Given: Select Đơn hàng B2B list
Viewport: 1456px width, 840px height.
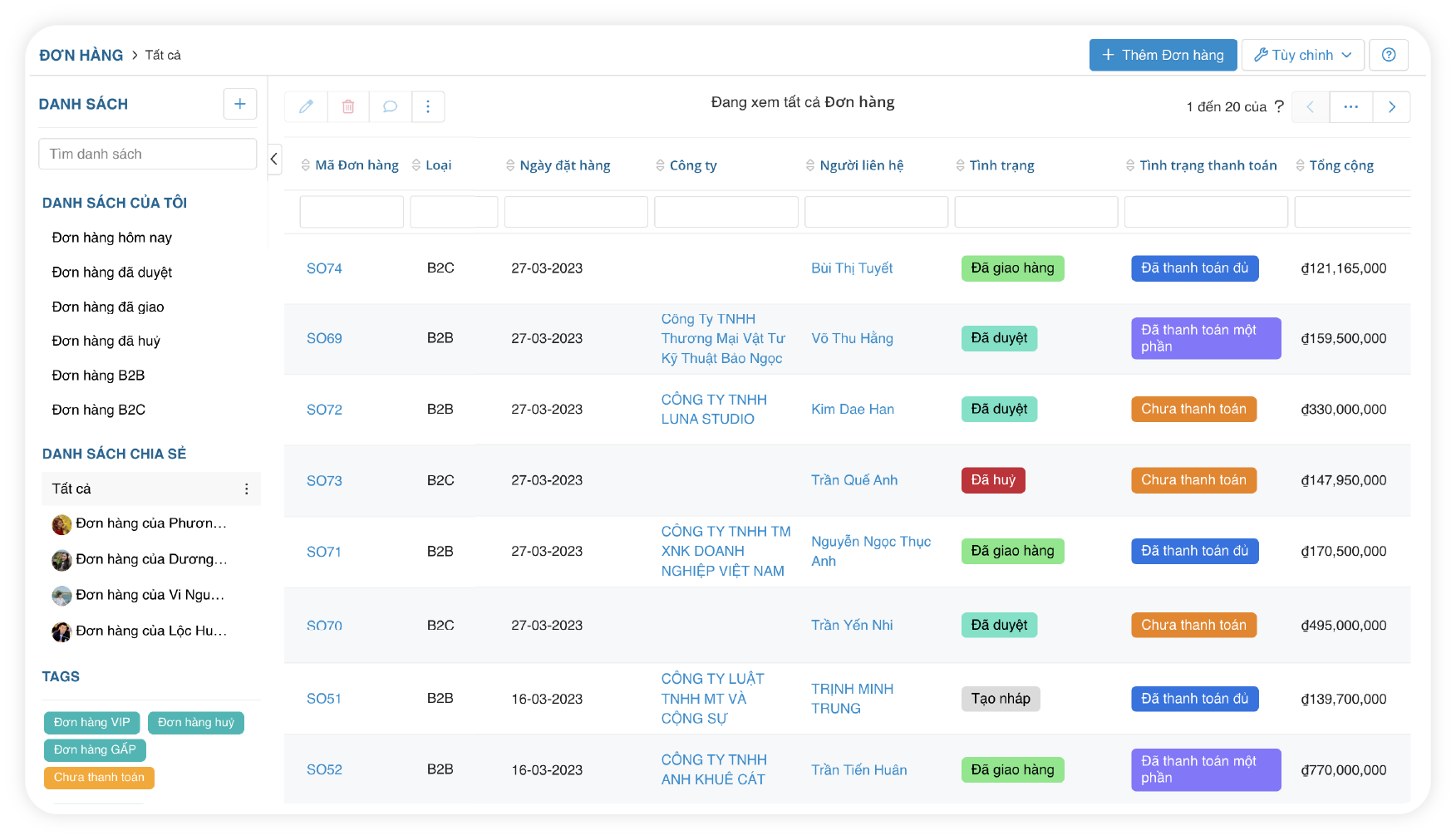Looking at the screenshot, I should tap(98, 376).
